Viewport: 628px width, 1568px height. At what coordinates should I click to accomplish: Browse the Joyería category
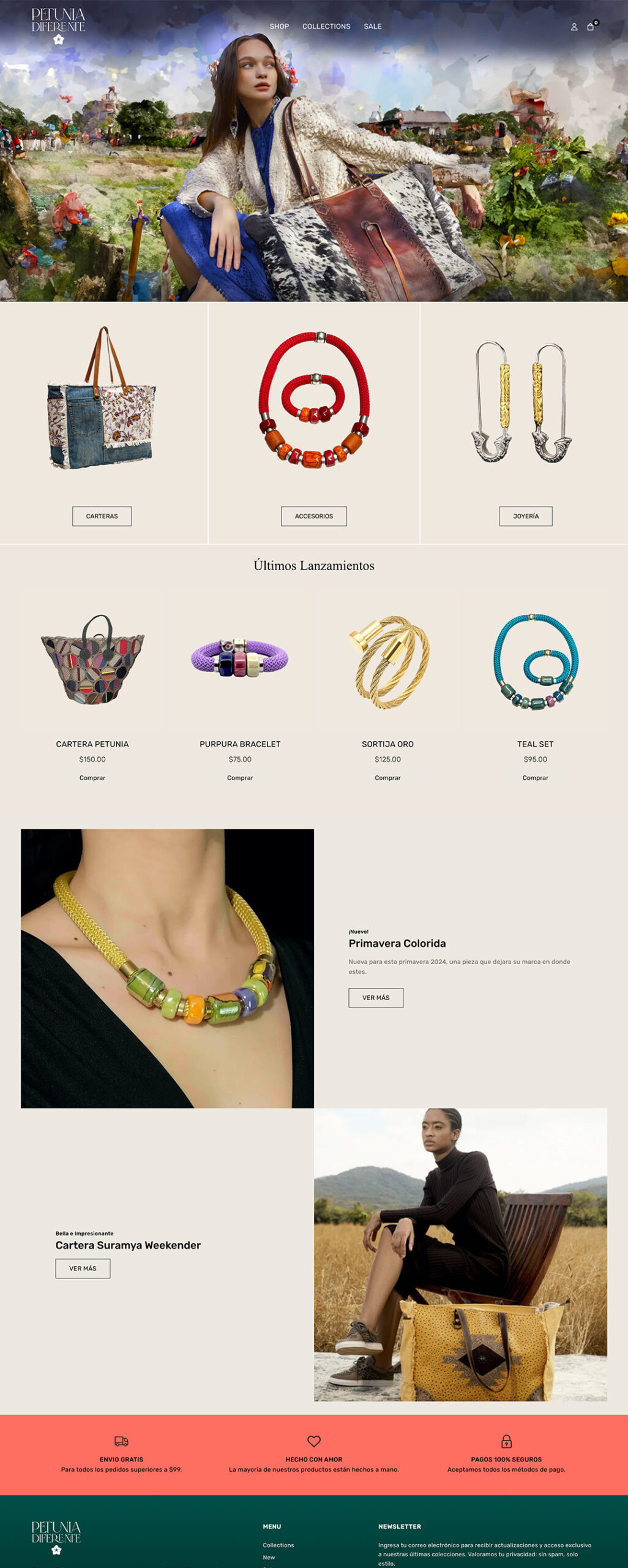tap(526, 516)
